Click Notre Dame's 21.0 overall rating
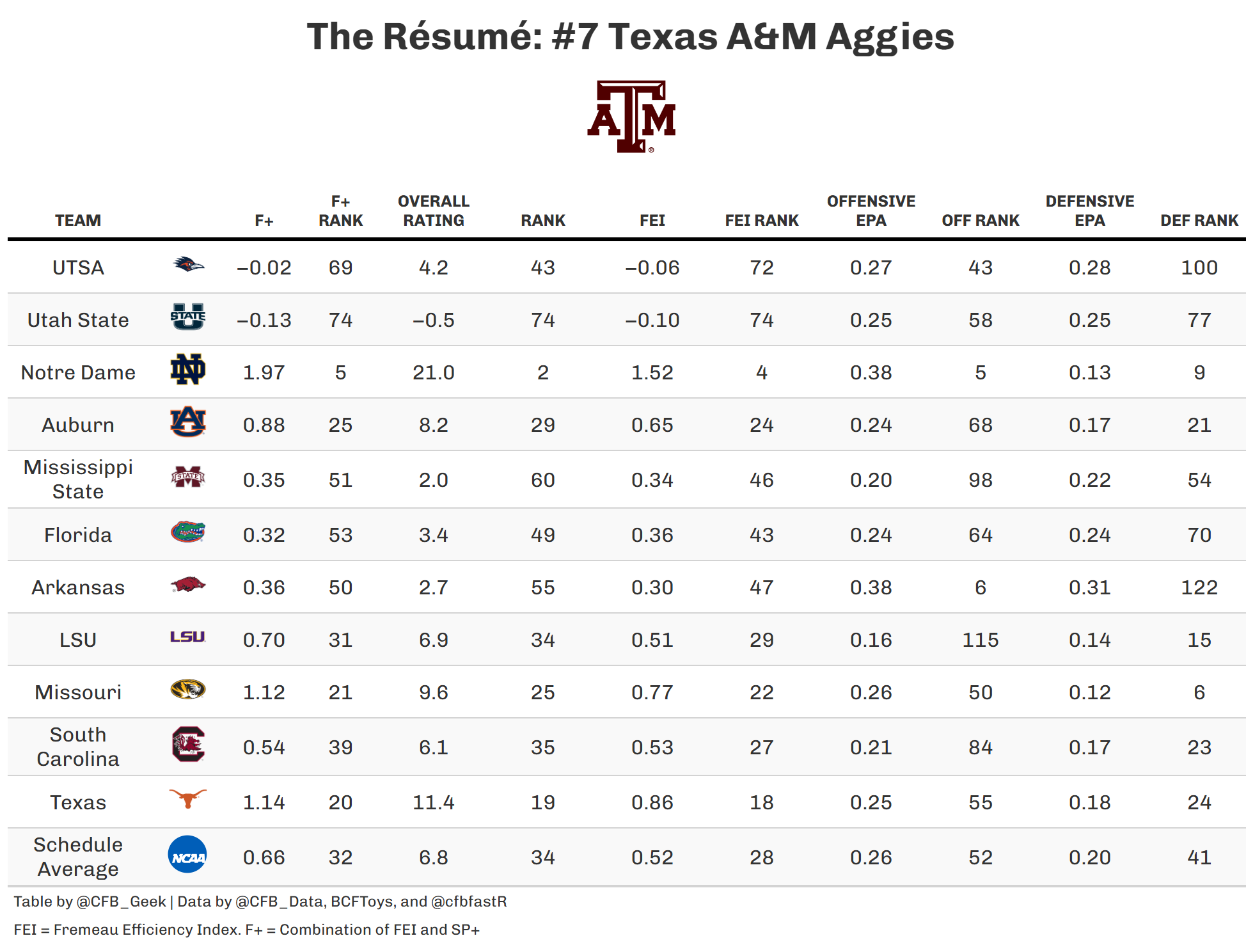This screenshot has width=1246, height=952. [x=433, y=372]
